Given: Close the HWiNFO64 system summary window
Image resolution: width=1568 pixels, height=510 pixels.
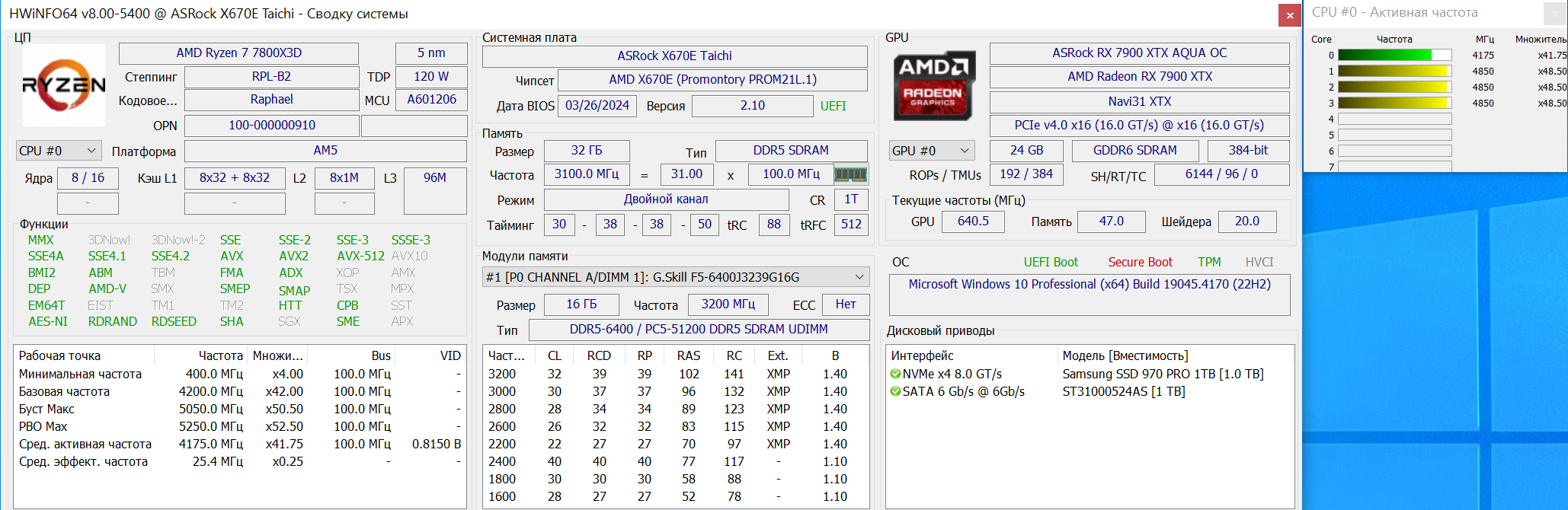Looking at the screenshot, I should pyautogui.click(x=1290, y=15).
